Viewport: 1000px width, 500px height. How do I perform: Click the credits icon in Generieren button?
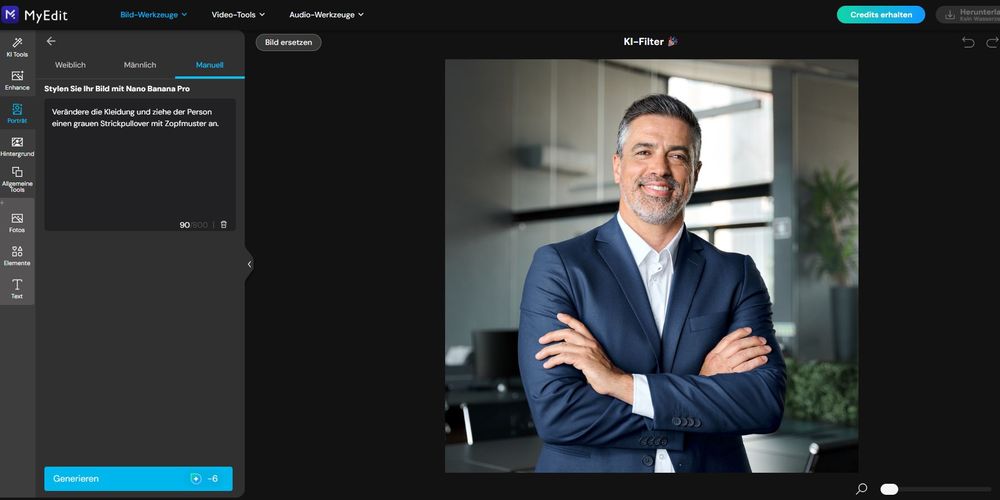[196, 479]
